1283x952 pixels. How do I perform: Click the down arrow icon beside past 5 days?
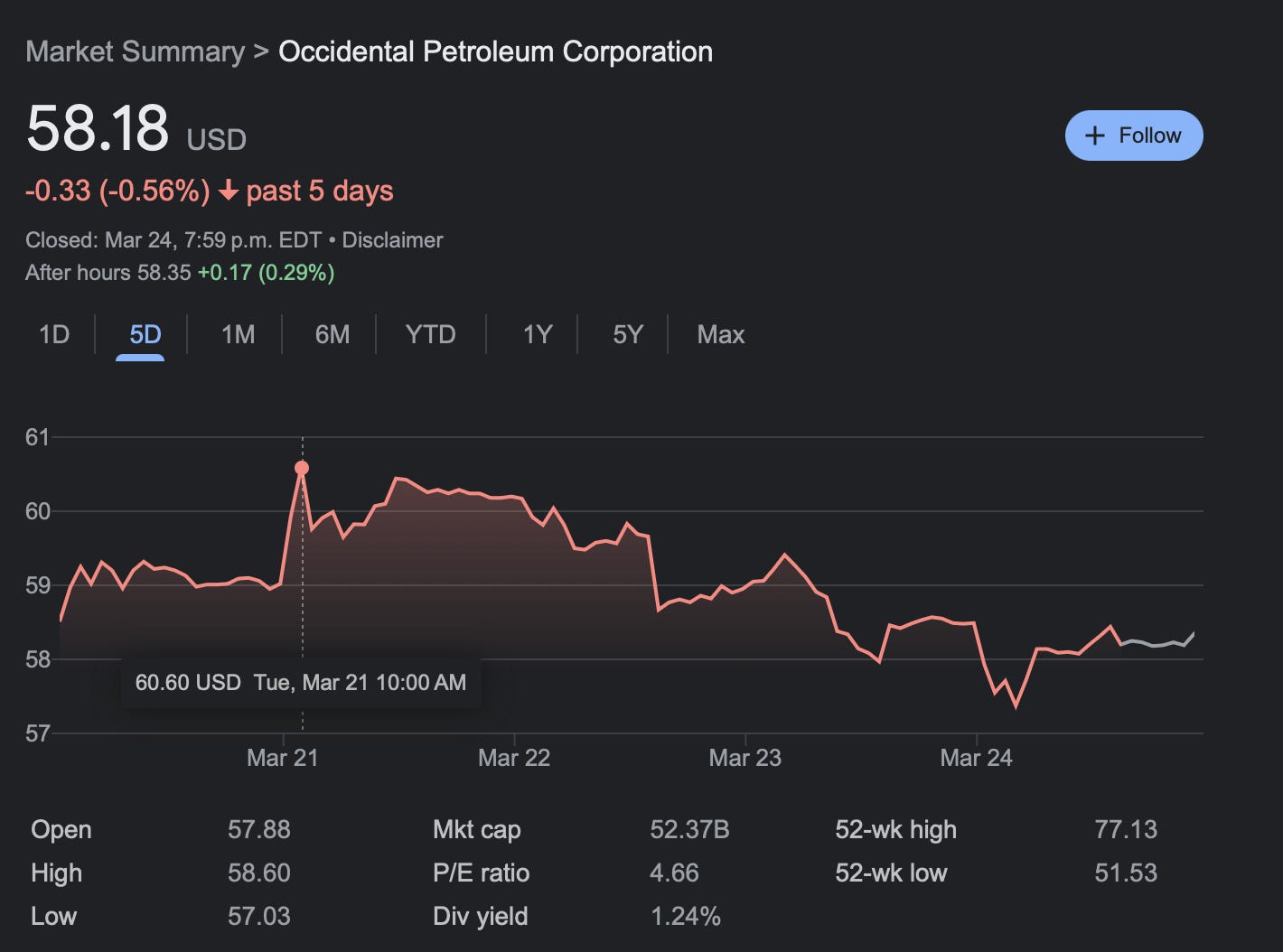[x=229, y=191]
